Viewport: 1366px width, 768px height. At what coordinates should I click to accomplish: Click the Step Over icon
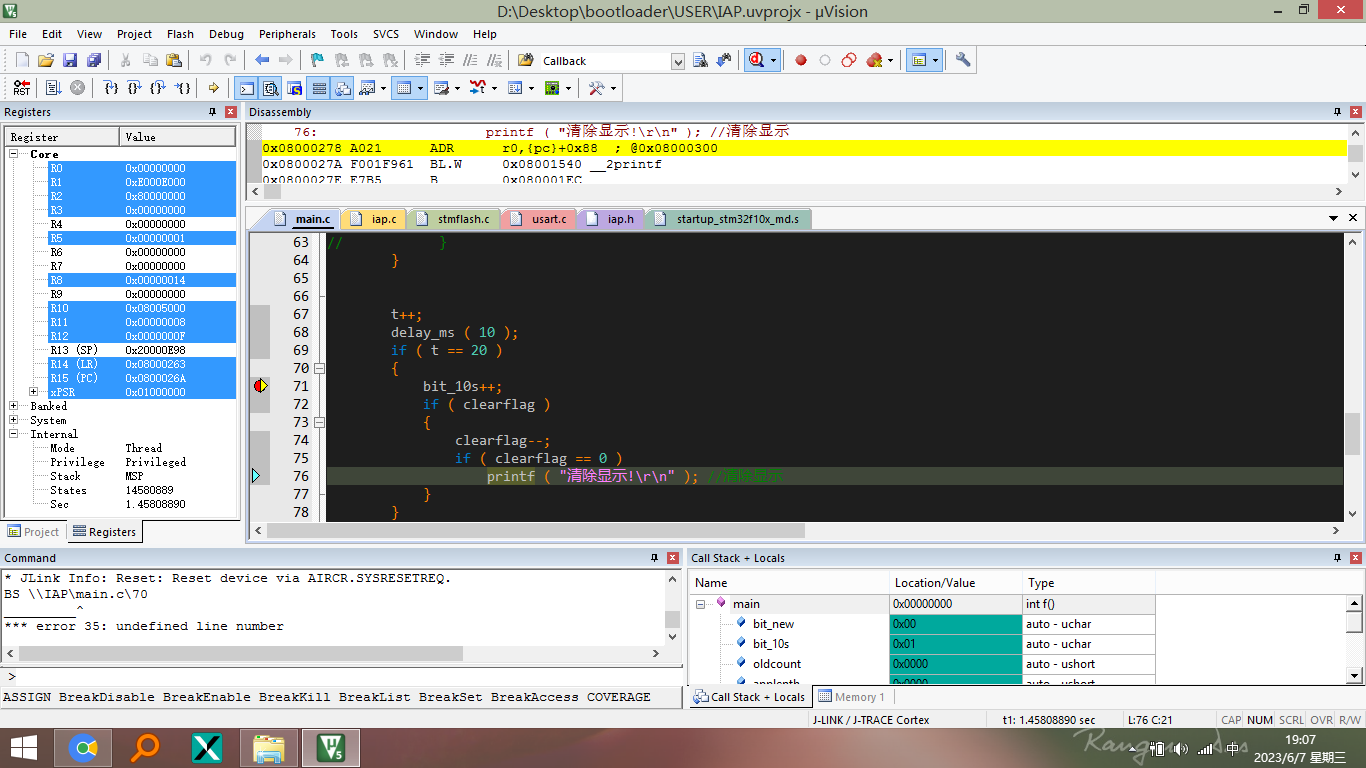135,88
